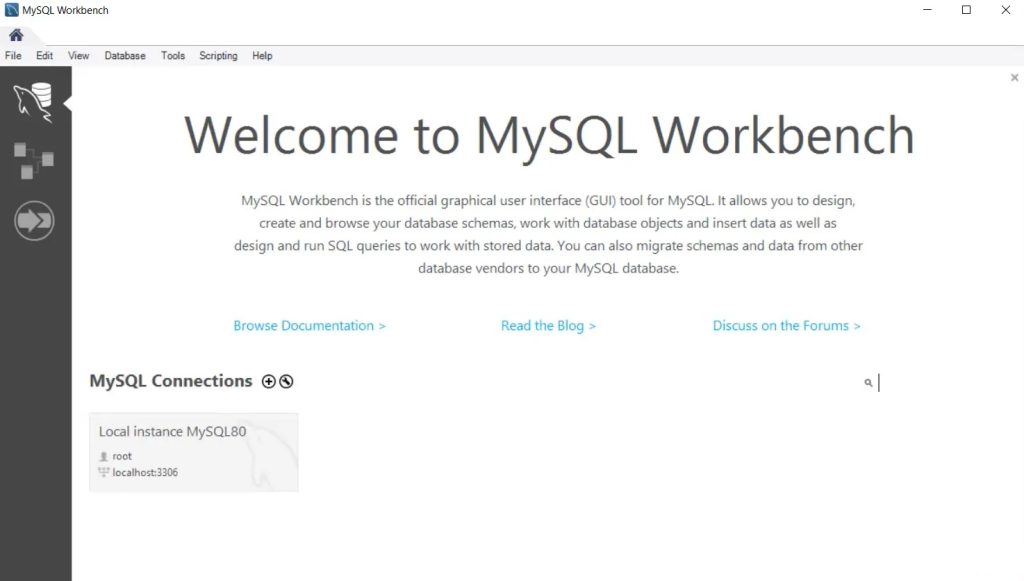Add a new MySQL connection with the plus icon
Viewport: 1024px width, 581px height.
[268, 381]
